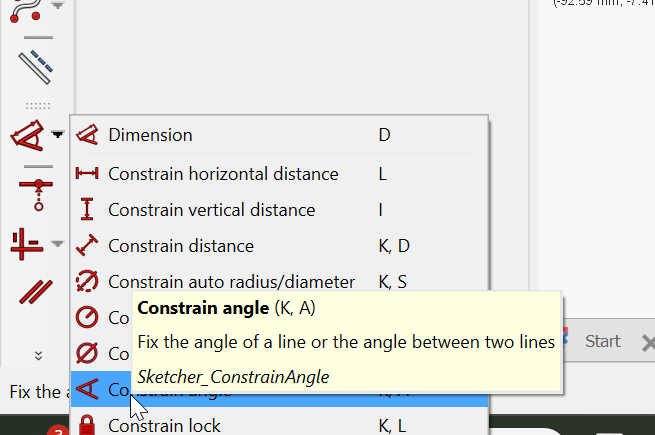Image resolution: width=655 pixels, height=435 pixels.
Task: Click the Constrain diameter icon
Action: coord(88,354)
